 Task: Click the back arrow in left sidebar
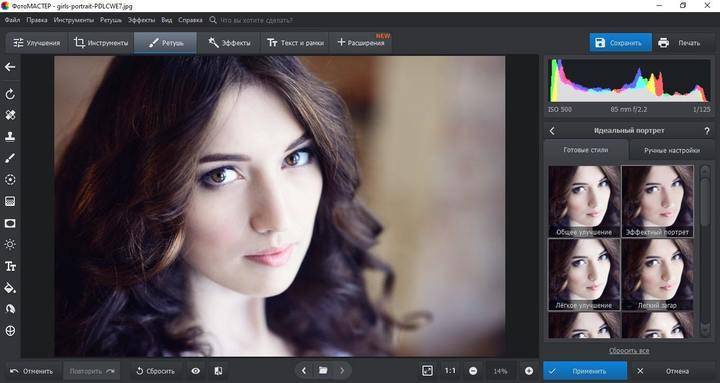[10, 67]
